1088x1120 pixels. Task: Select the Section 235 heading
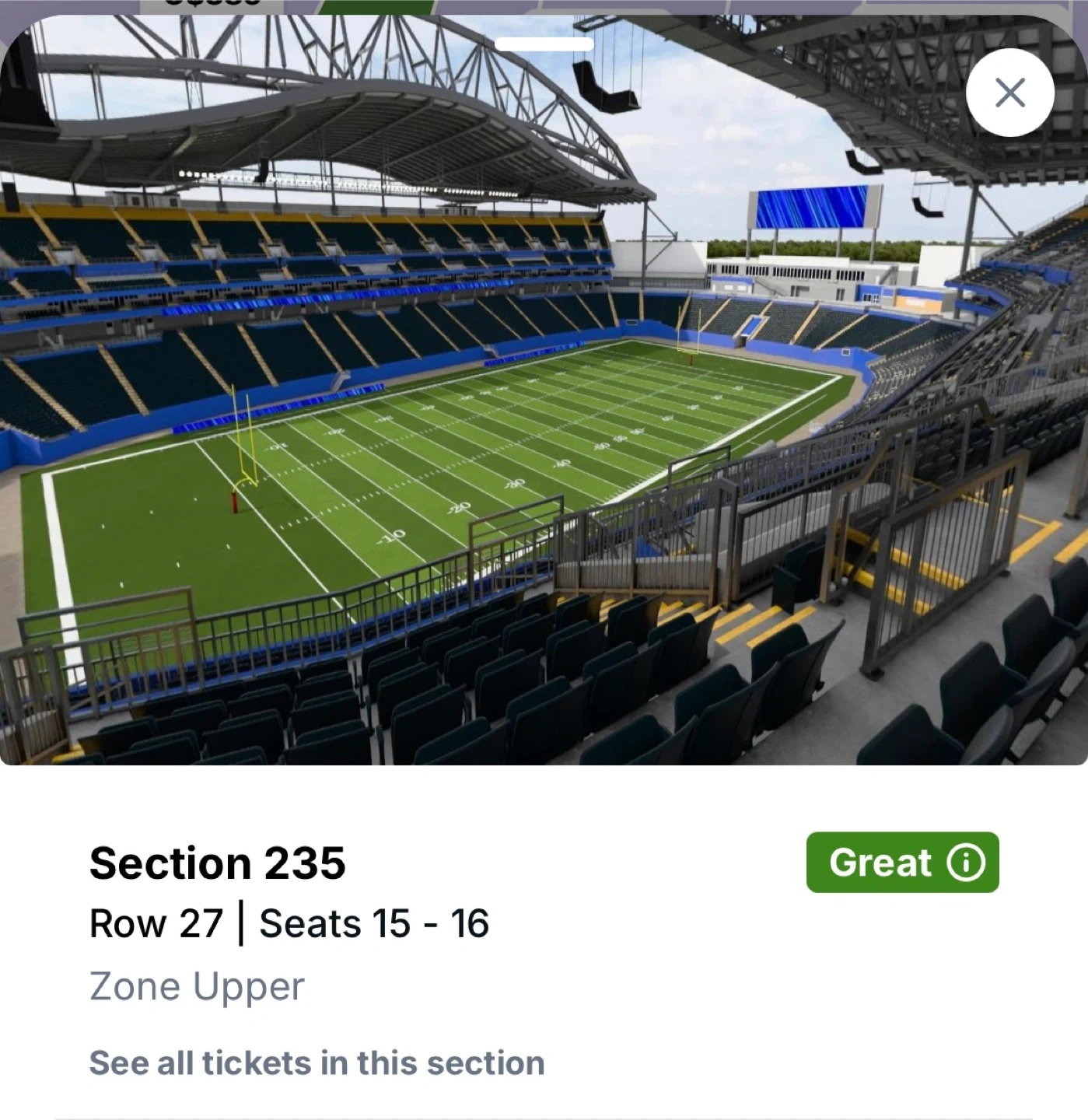[x=217, y=863]
